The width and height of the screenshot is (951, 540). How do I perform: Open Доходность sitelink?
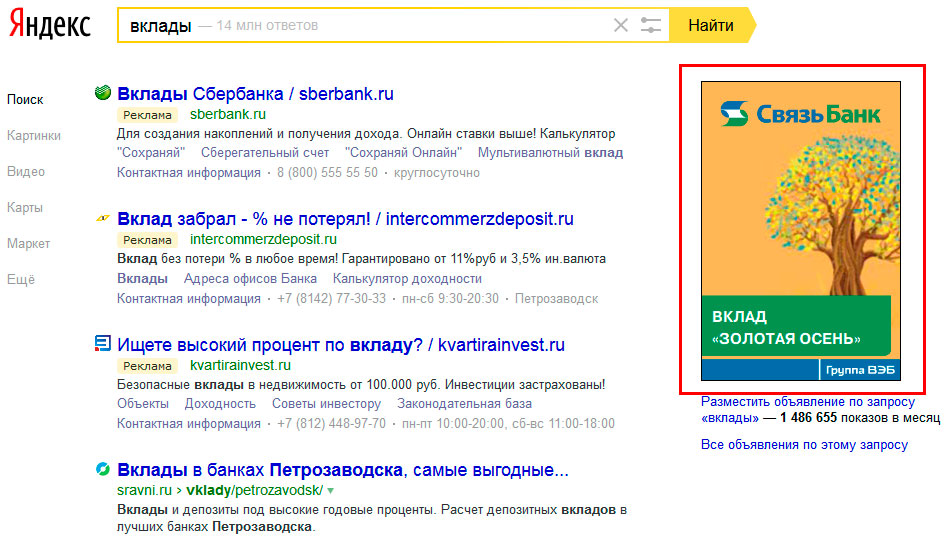pos(220,404)
